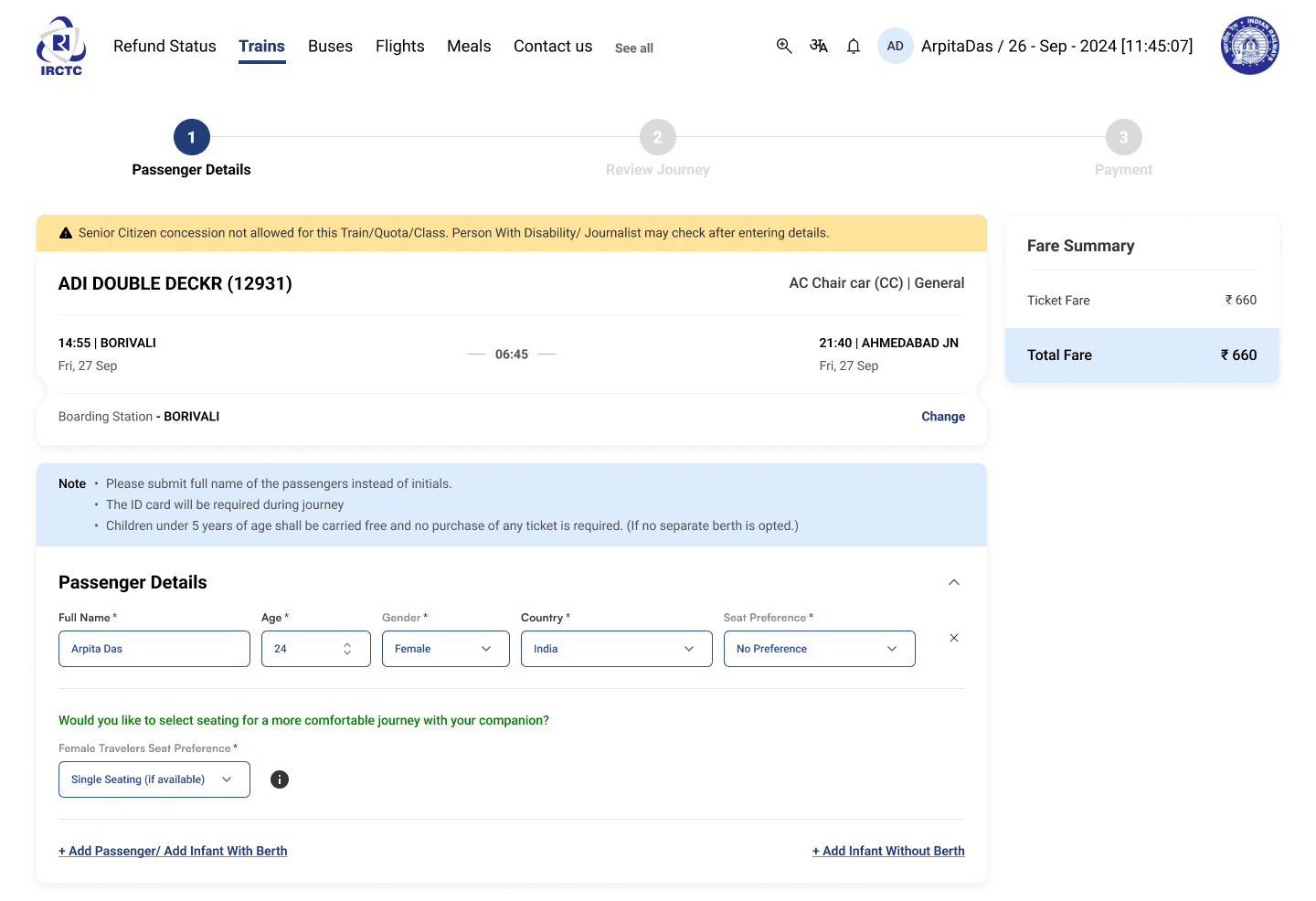Click arrival 21:40 | AHMEDABAD JN text
This screenshot has height=901, width=1316.
point(889,343)
